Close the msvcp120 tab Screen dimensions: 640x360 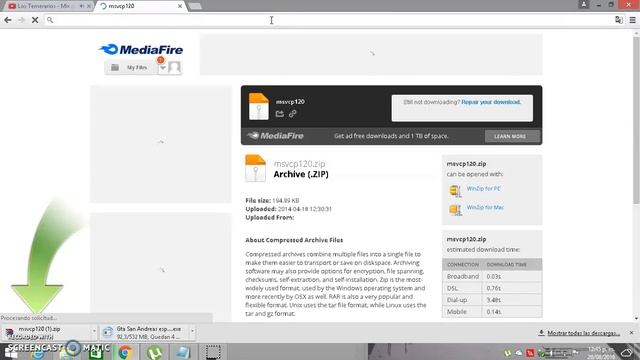pos(180,6)
